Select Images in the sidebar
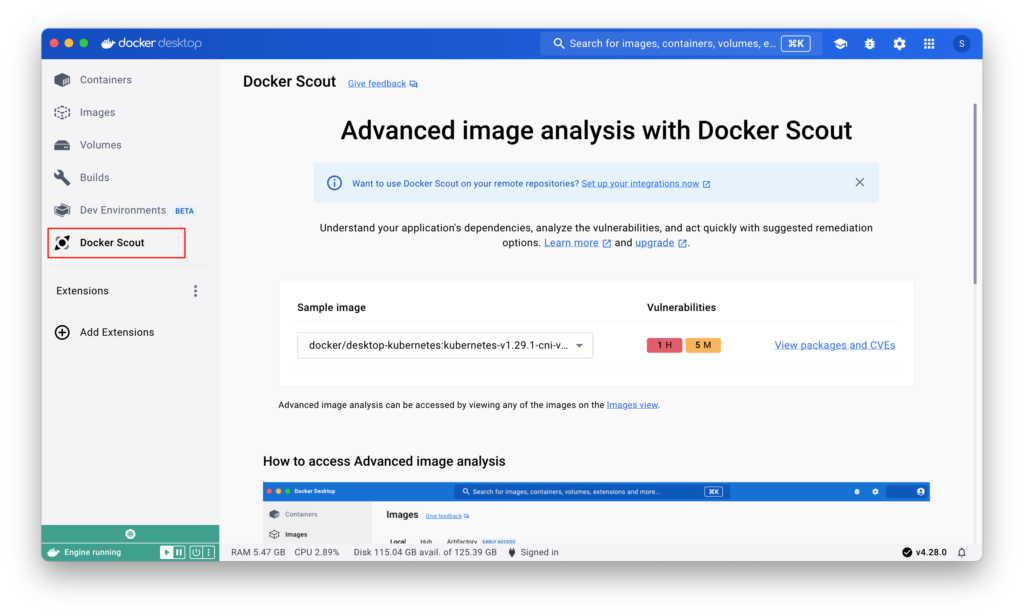Screen dimensions: 1024x616 tap(97, 113)
